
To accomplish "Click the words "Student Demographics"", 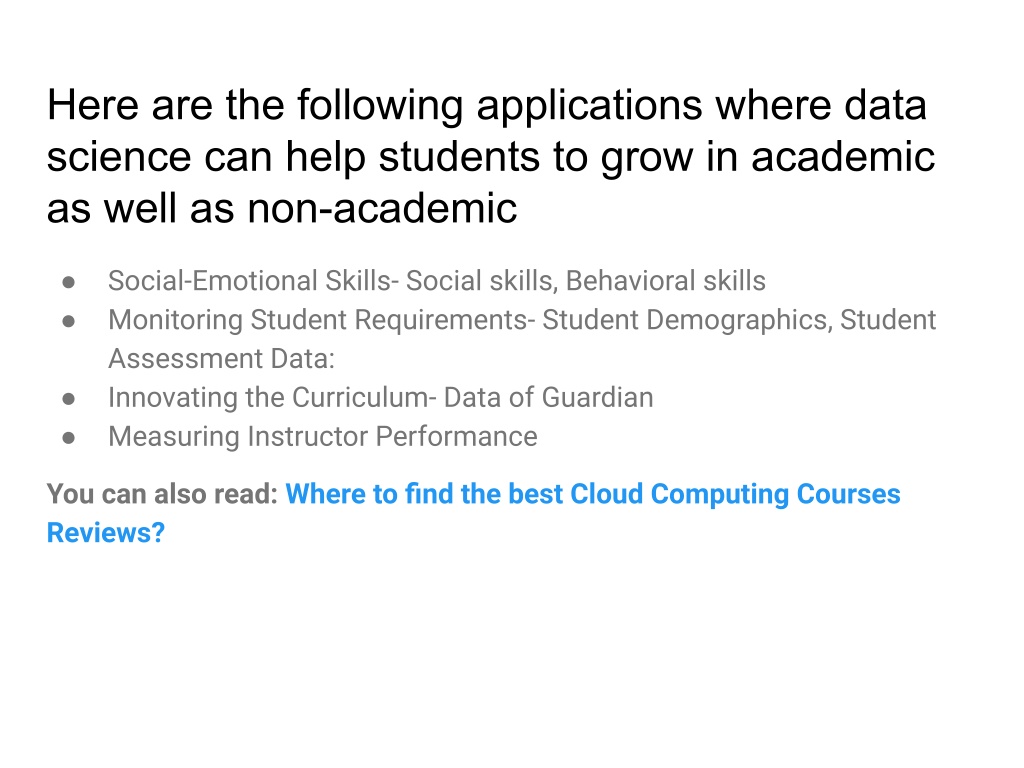I will coord(684,320).
